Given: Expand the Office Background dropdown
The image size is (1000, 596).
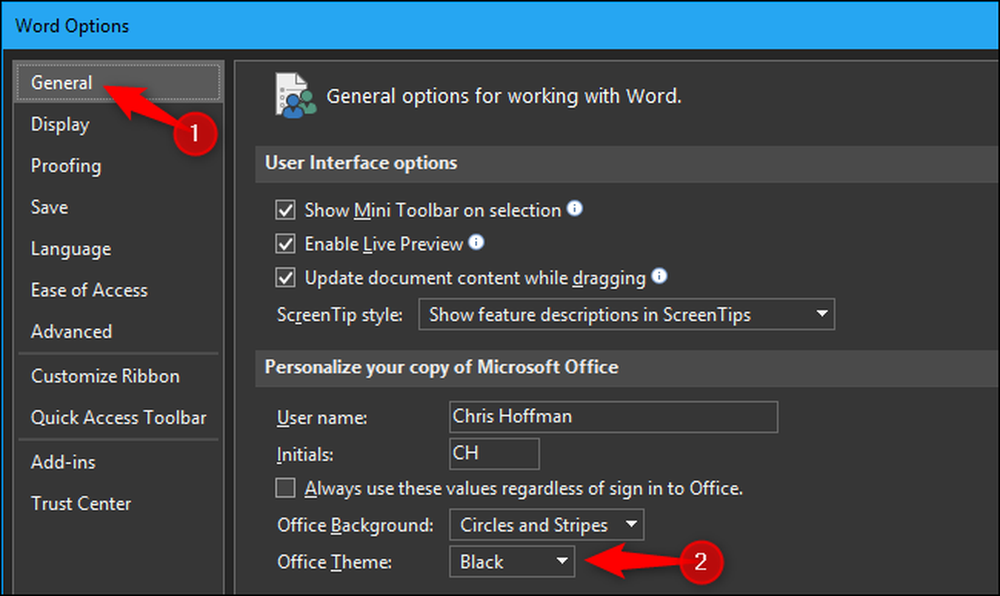Looking at the screenshot, I should tap(547, 525).
